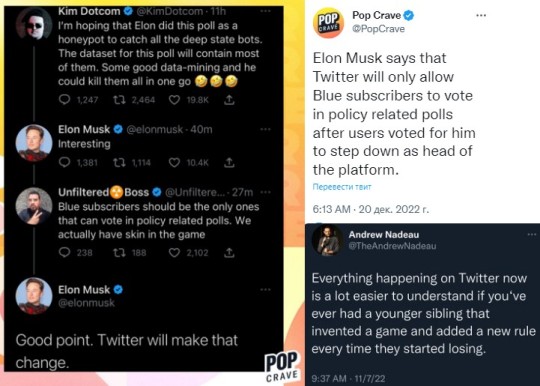Viewport: 540px width, 386px height.
Task: Like Kim Dotcom's tweet with 19.8K likes
Action: (x=174, y=100)
